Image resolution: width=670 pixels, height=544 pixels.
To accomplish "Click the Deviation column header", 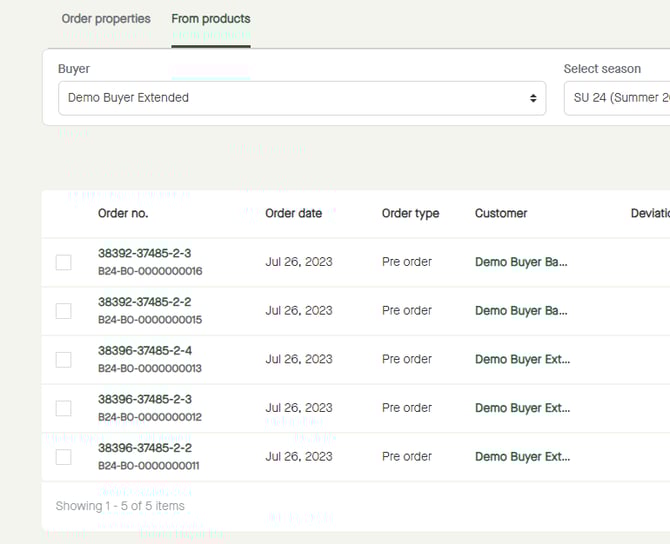I will 649,213.
